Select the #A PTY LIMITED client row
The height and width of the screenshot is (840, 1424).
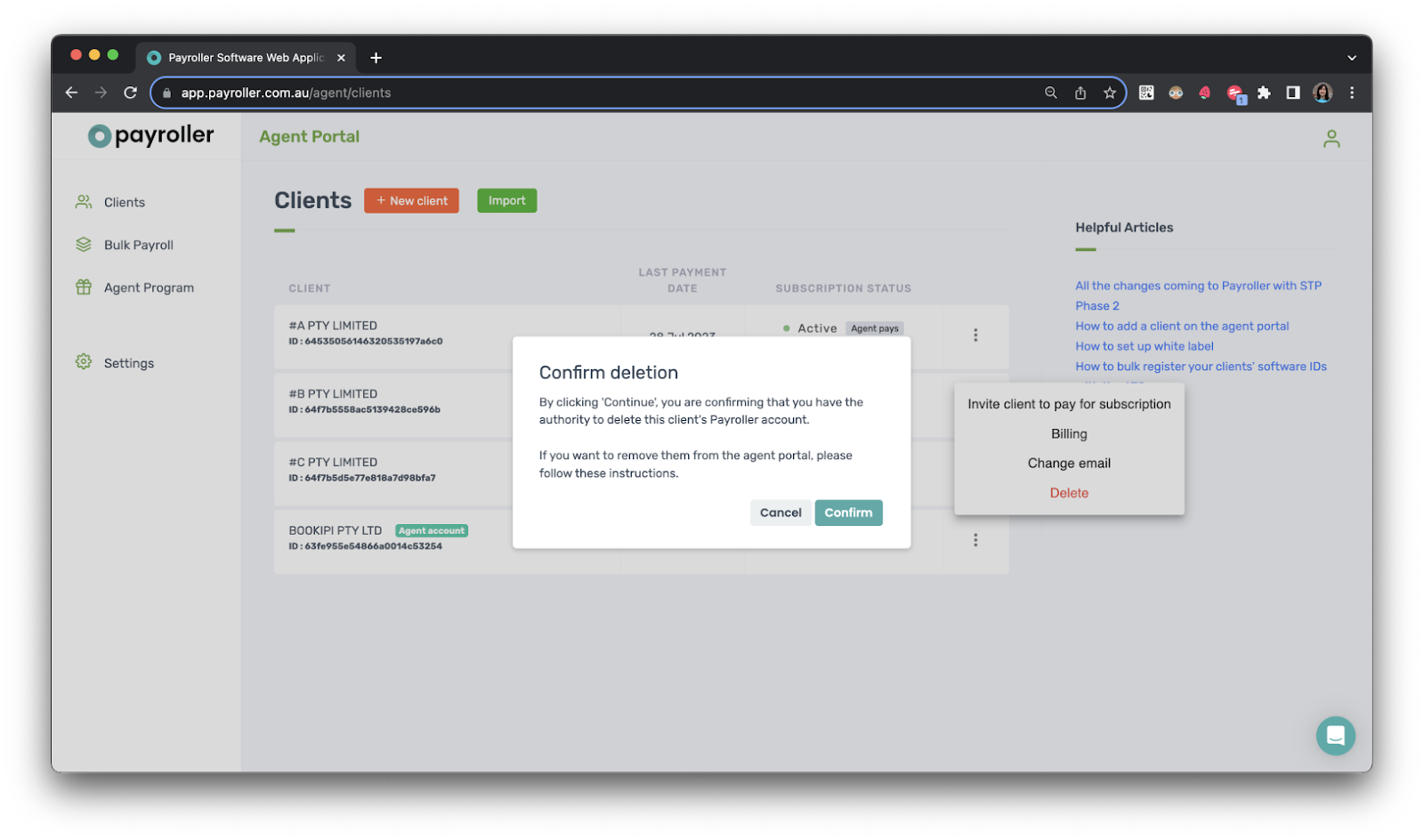(x=641, y=336)
